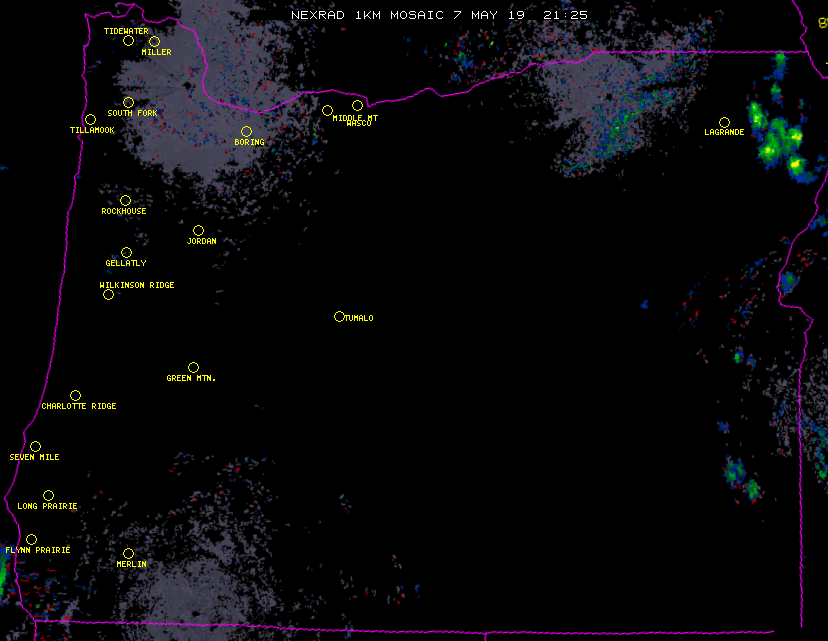
Task: Select the Flynn Prairie station marker
Action: (x=31, y=539)
